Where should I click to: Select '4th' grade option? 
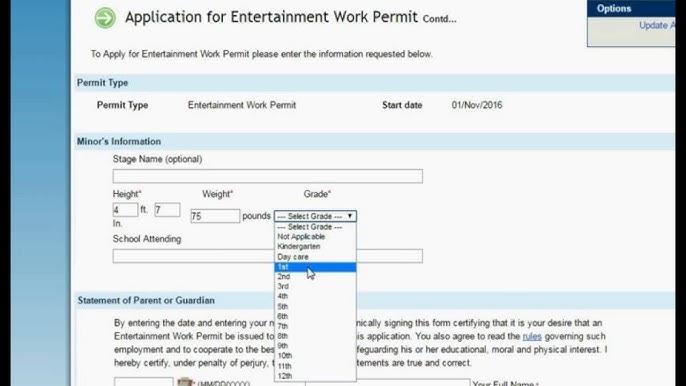315,296
